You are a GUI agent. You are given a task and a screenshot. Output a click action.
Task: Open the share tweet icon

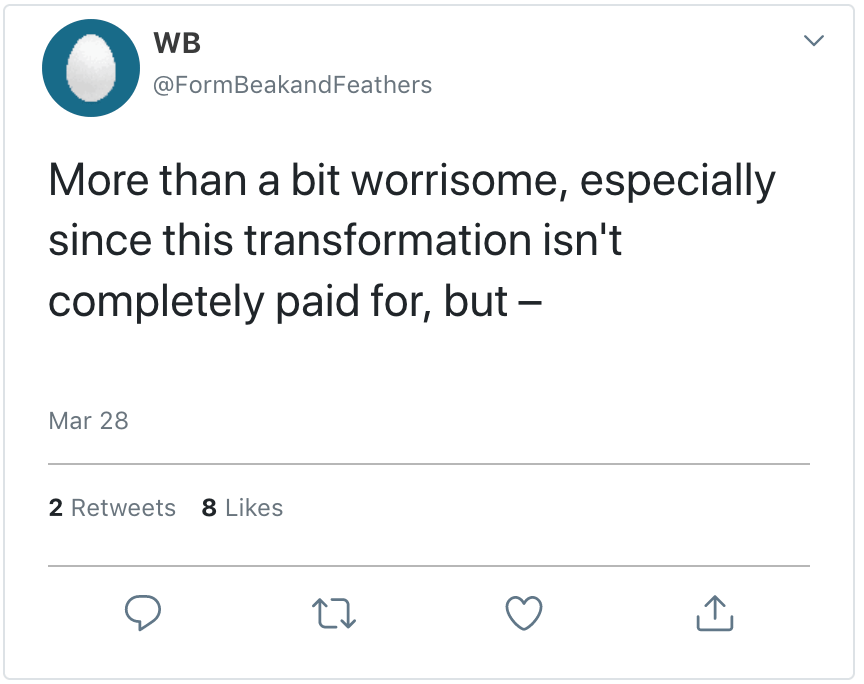coord(714,612)
